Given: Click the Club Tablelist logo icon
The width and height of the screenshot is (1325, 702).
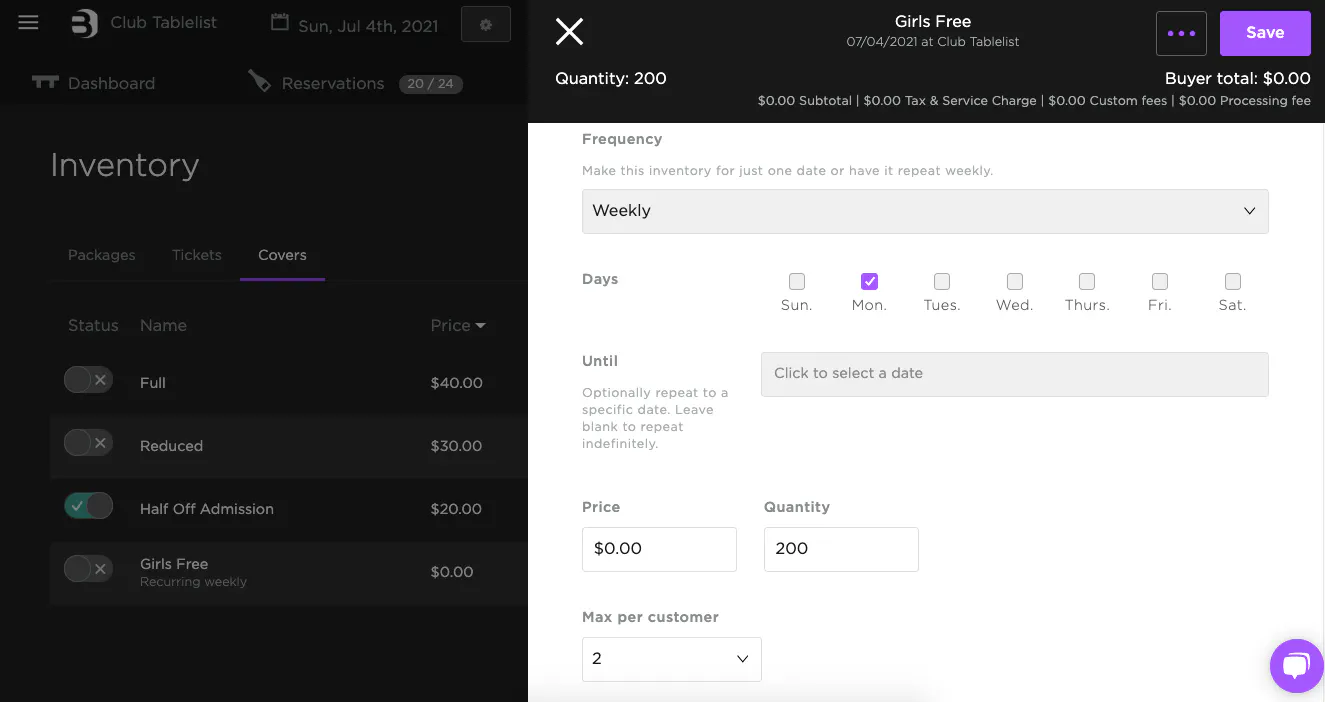Looking at the screenshot, I should 85,23.
